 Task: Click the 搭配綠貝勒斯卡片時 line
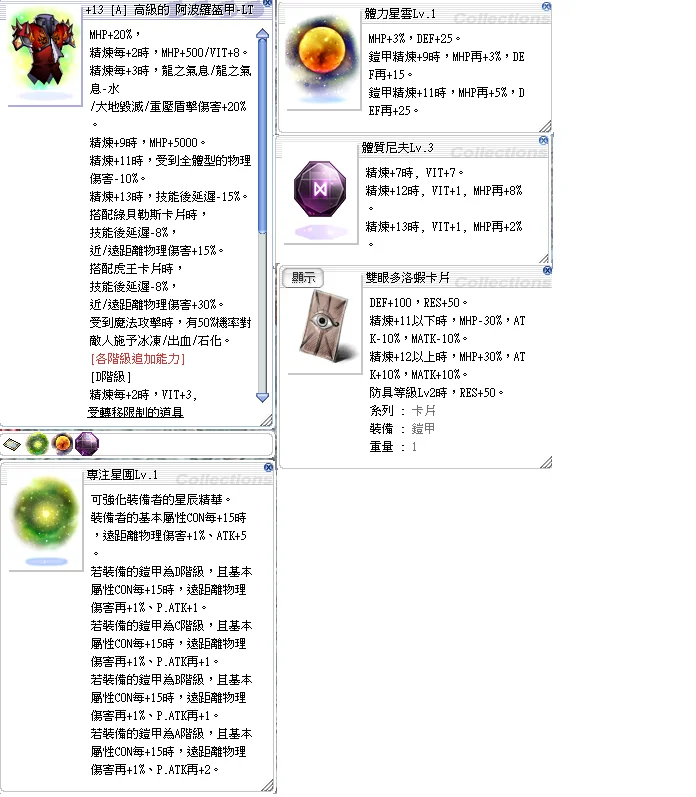coord(148,214)
